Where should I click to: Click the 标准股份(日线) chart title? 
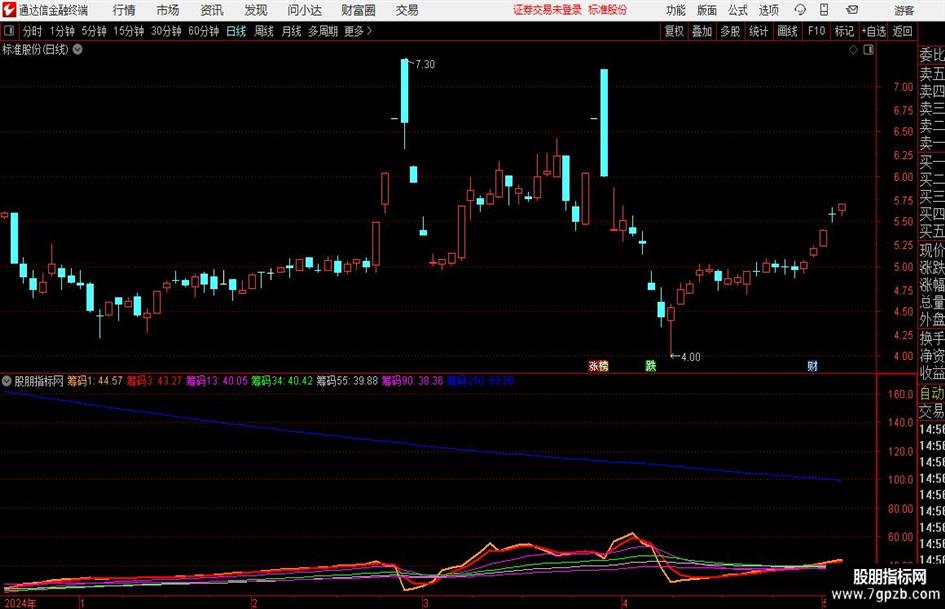36,49
